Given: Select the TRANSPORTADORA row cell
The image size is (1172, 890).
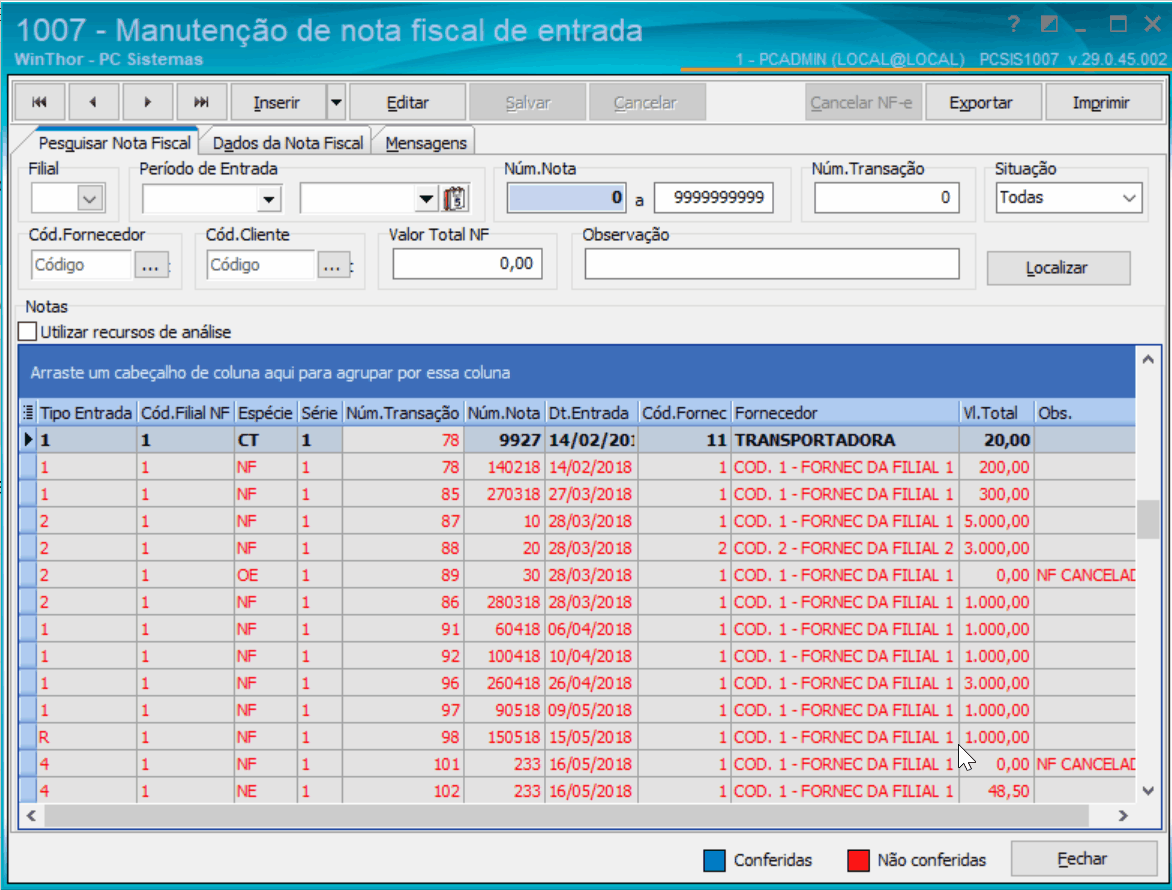Looking at the screenshot, I should click(x=845, y=440).
